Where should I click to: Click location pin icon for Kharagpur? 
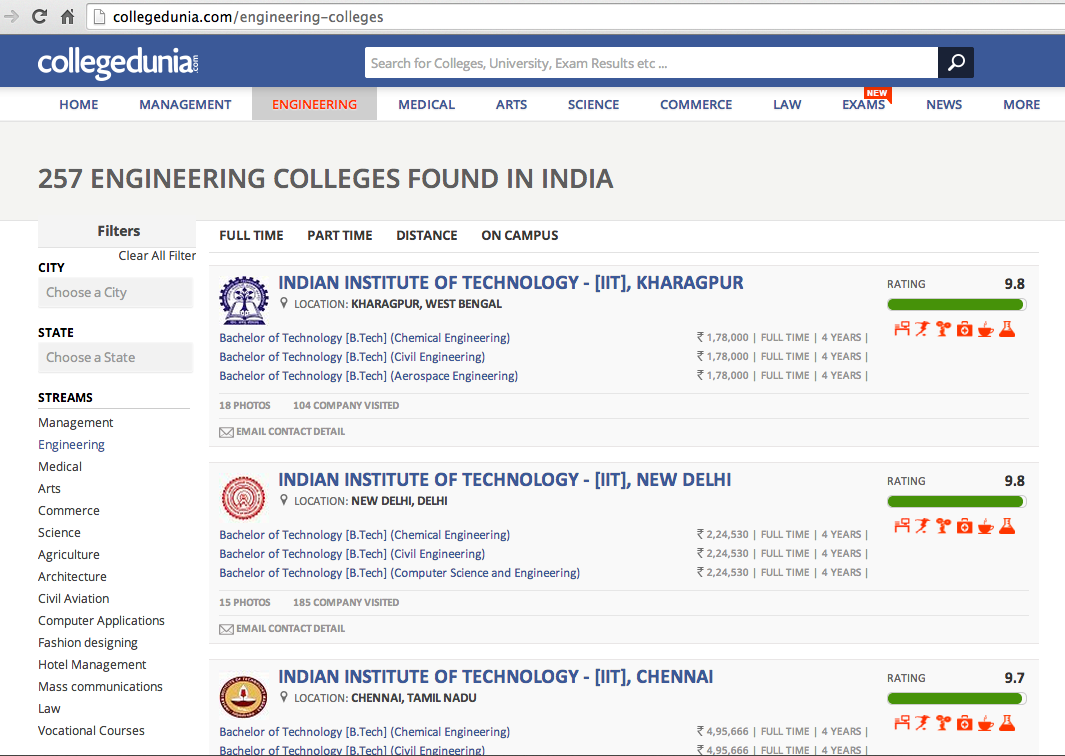284,303
